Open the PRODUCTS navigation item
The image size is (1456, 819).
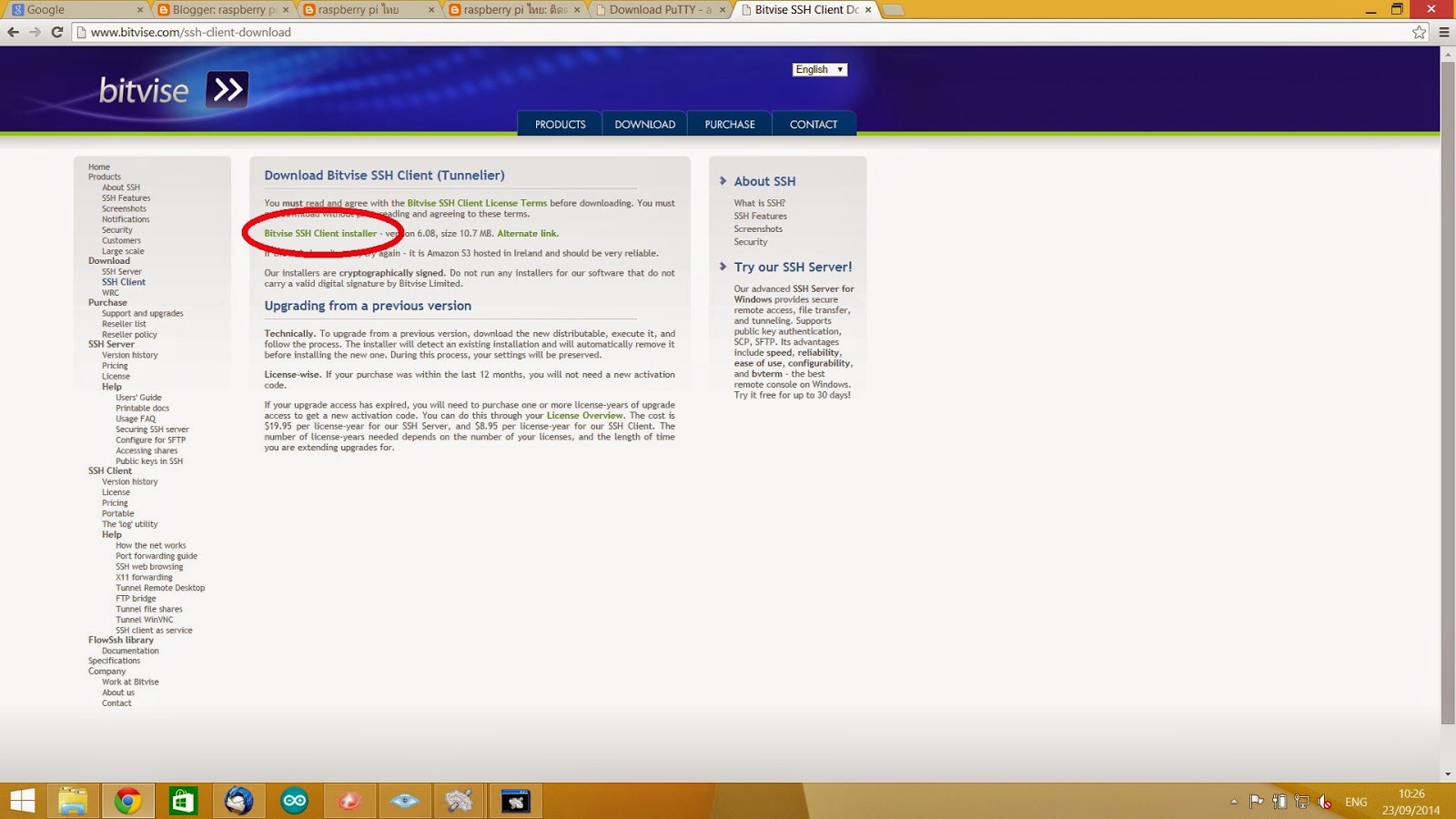click(x=560, y=124)
